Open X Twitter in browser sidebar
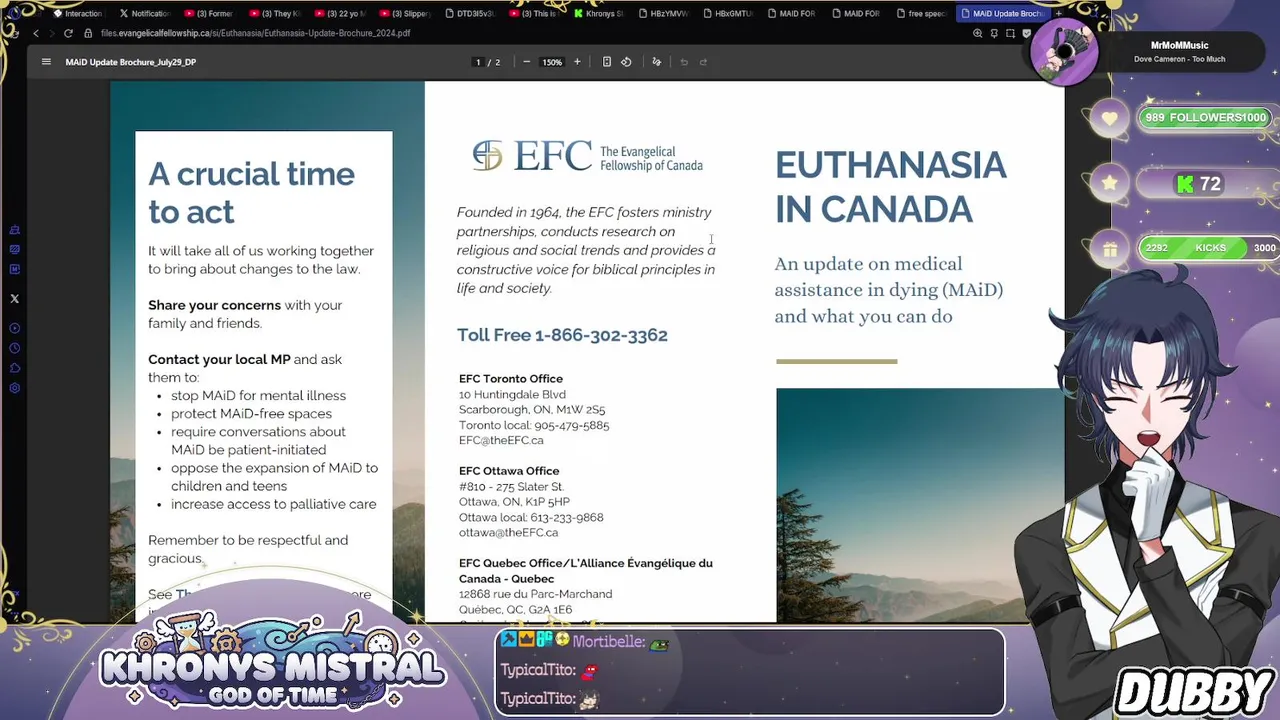The height and width of the screenshot is (720, 1280). tap(14, 299)
